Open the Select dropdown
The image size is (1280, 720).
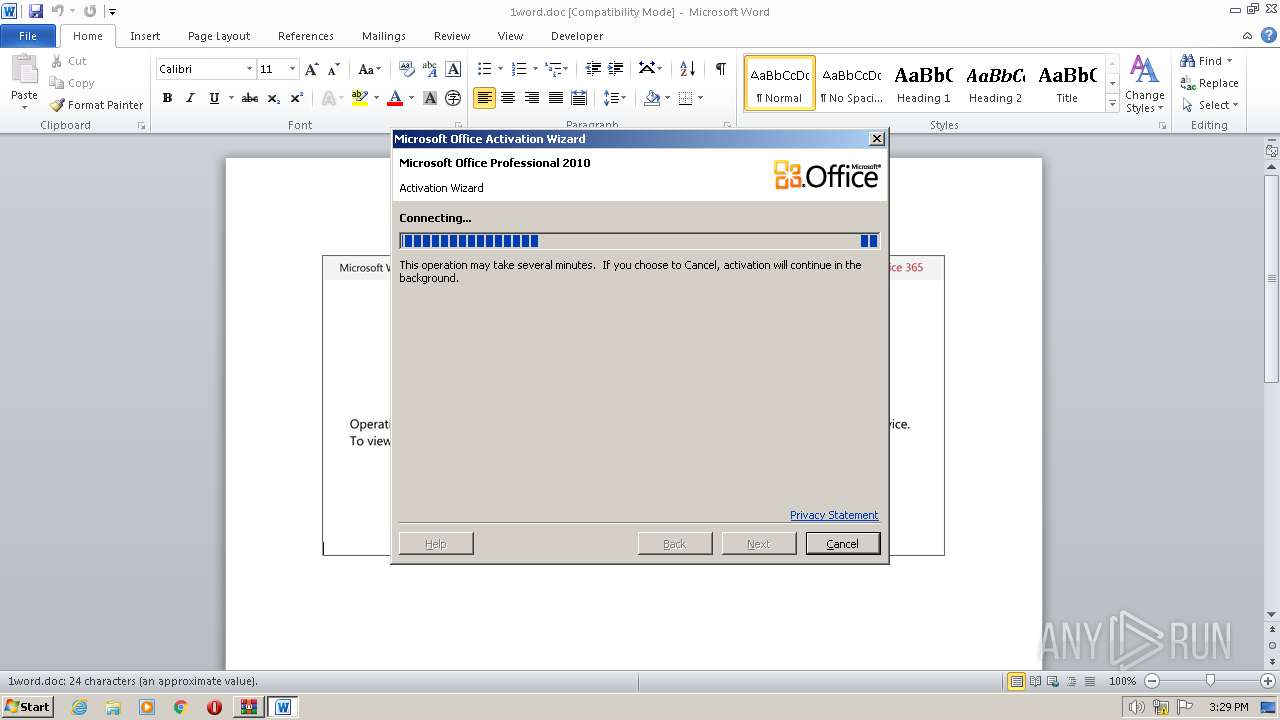click(1210, 105)
